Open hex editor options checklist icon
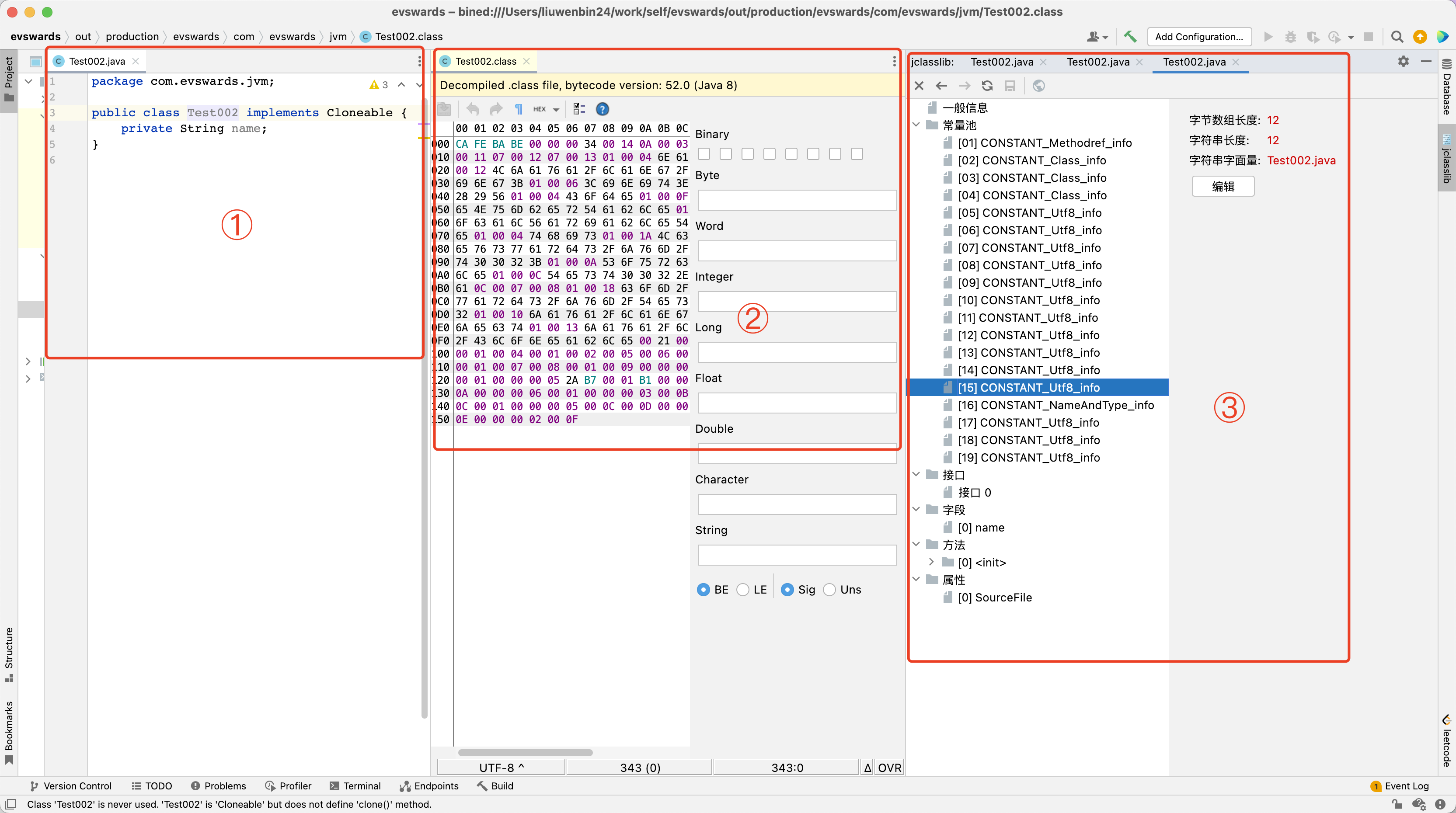 (579, 109)
